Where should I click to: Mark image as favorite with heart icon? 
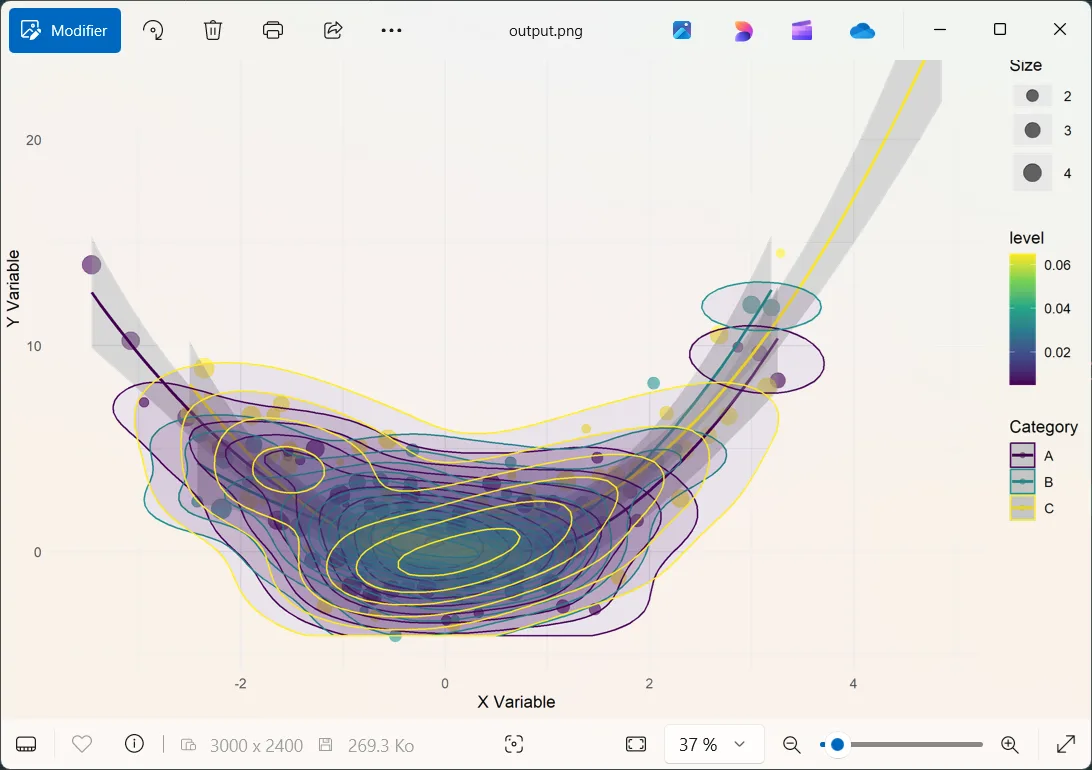click(x=82, y=744)
